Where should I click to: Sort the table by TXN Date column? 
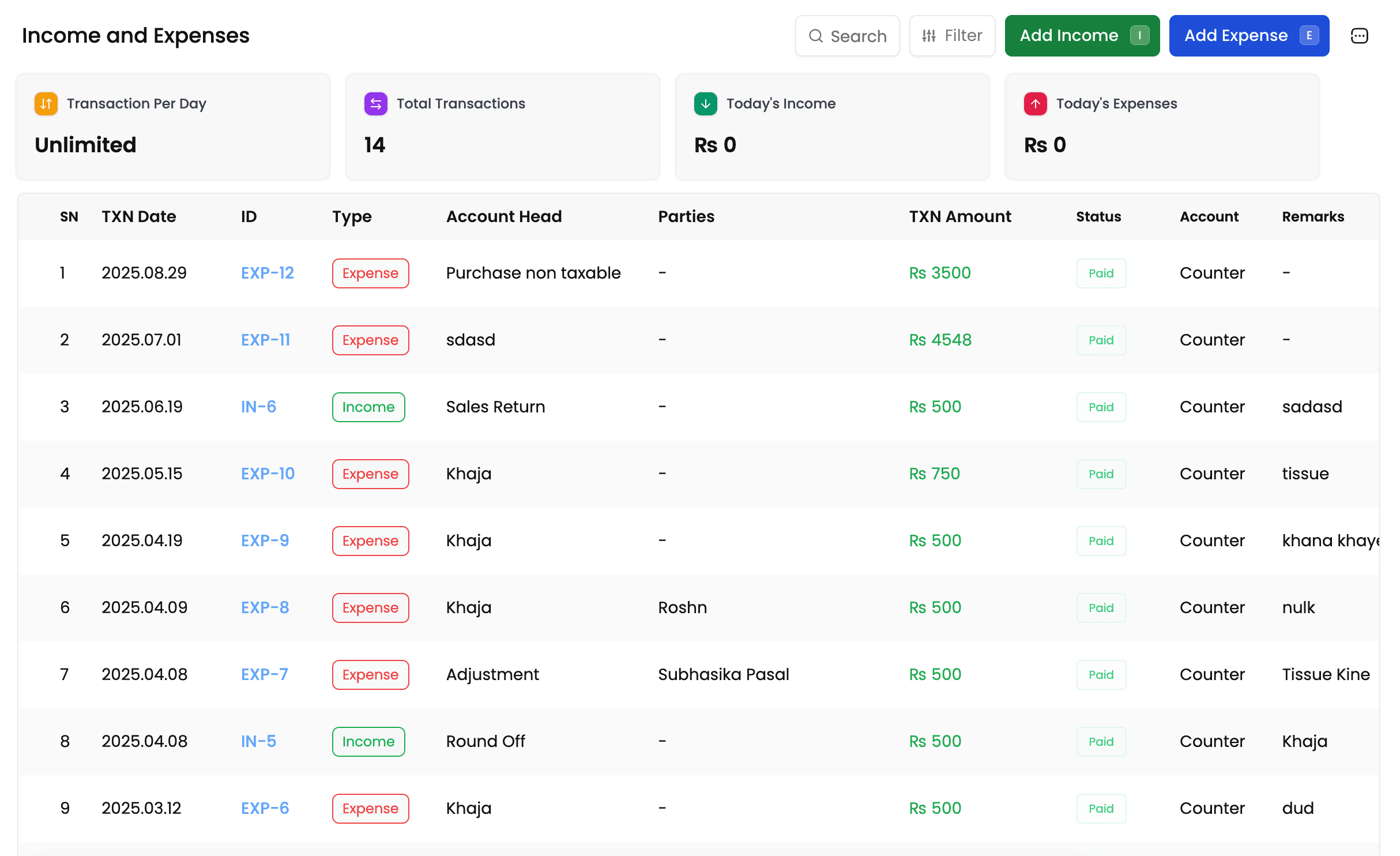tap(139, 216)
